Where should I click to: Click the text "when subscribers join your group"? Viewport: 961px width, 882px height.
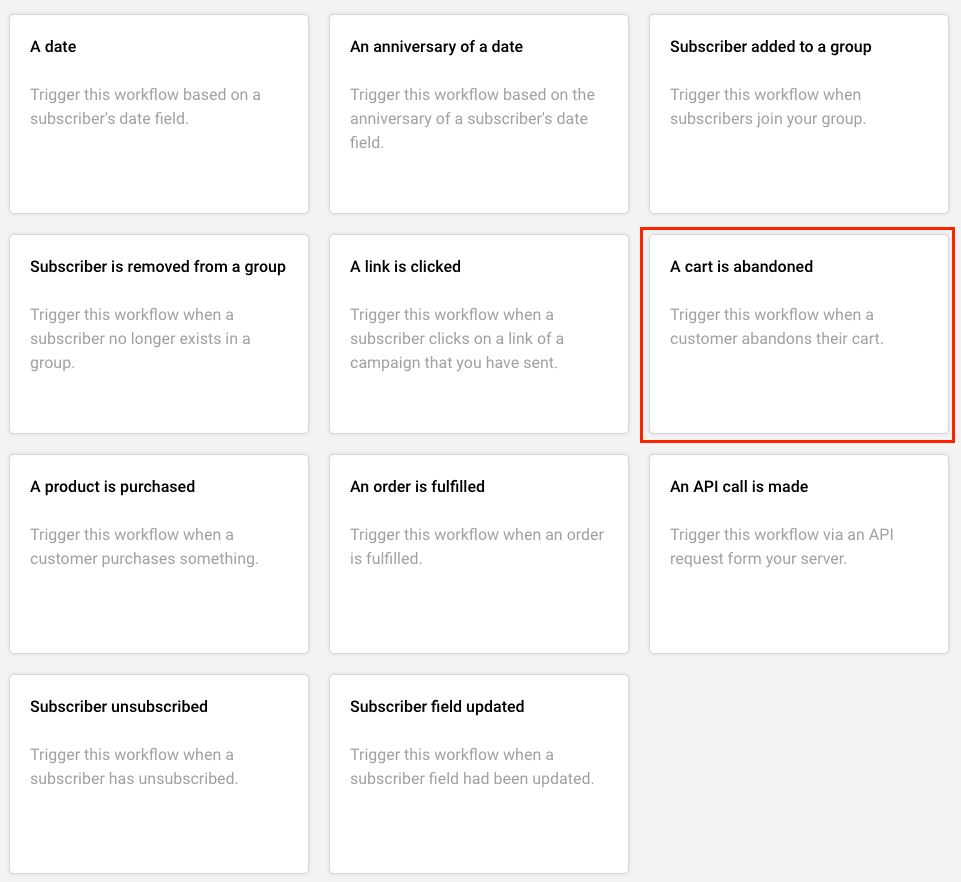(x=767, y=107)
